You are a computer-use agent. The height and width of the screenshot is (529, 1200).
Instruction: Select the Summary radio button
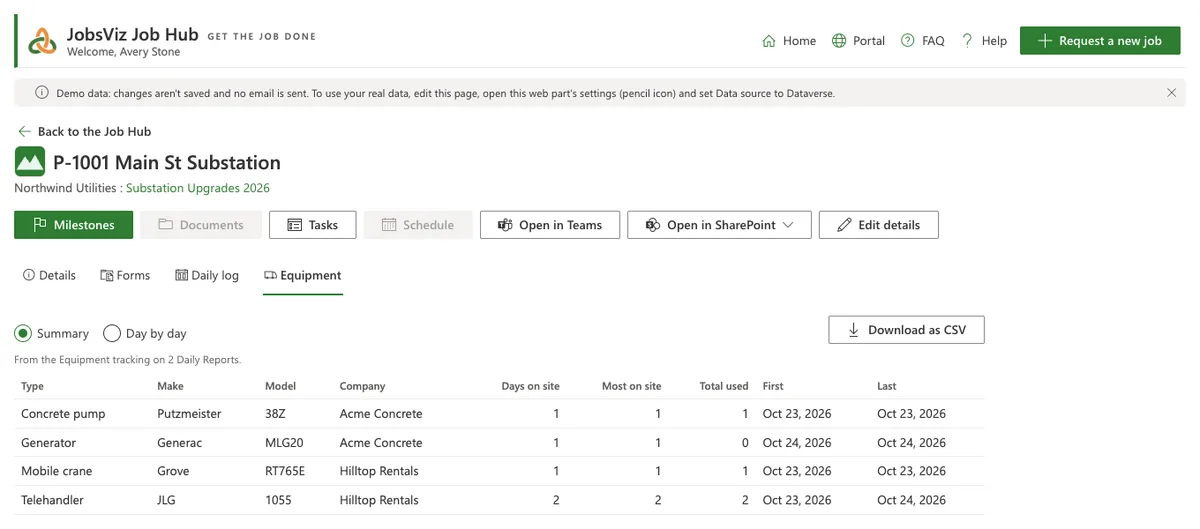click(23, 333)
